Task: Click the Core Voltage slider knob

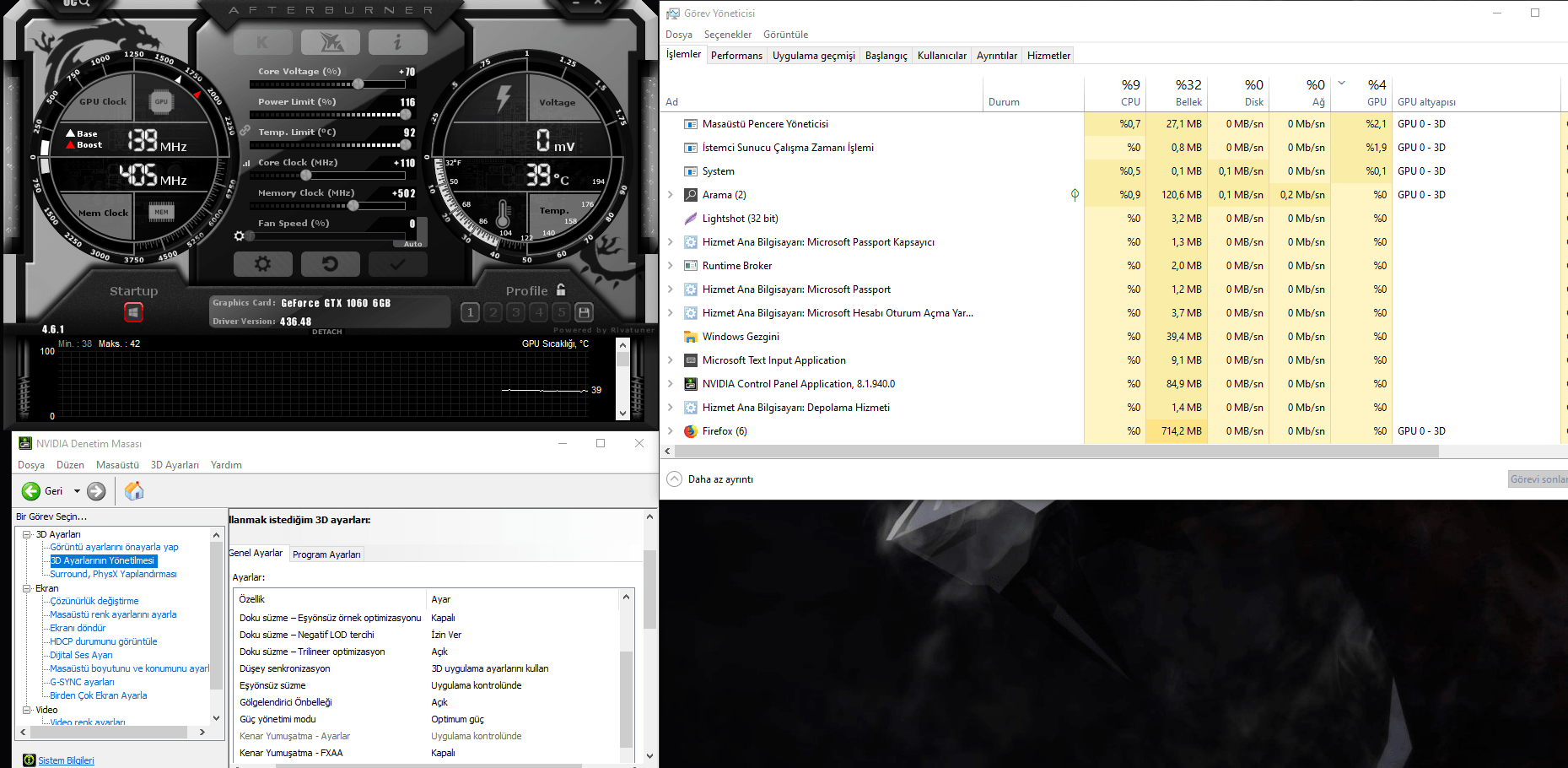Action: pyautogui.click(x=358, y=84)
